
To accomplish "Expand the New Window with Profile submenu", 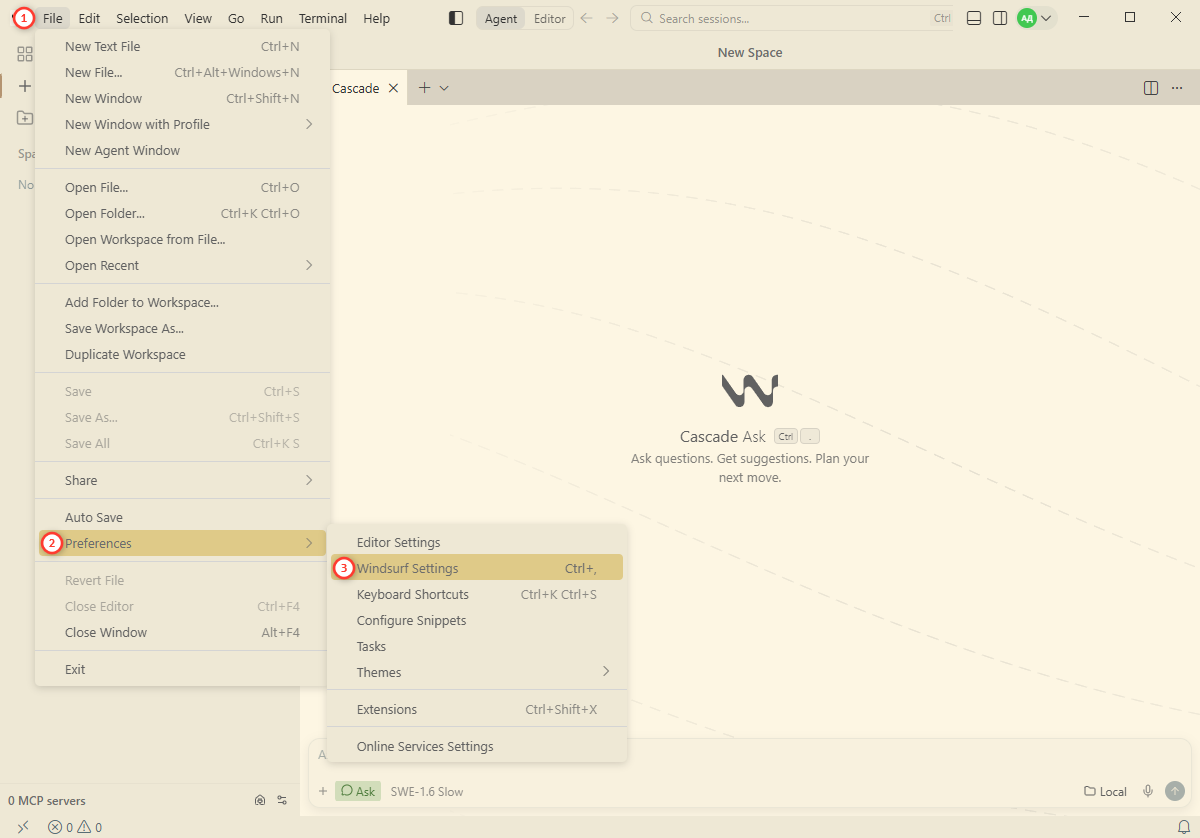I will coord(182,124).
